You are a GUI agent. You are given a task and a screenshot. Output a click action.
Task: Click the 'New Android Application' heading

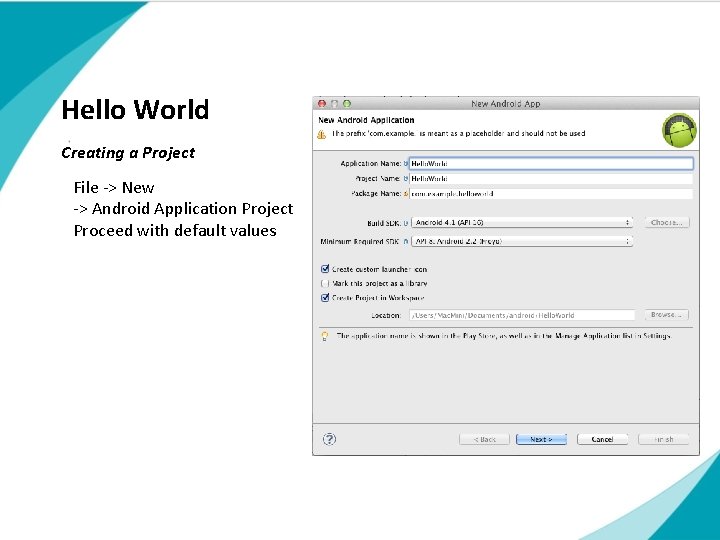pyautogui.click(x=366, y=120)
